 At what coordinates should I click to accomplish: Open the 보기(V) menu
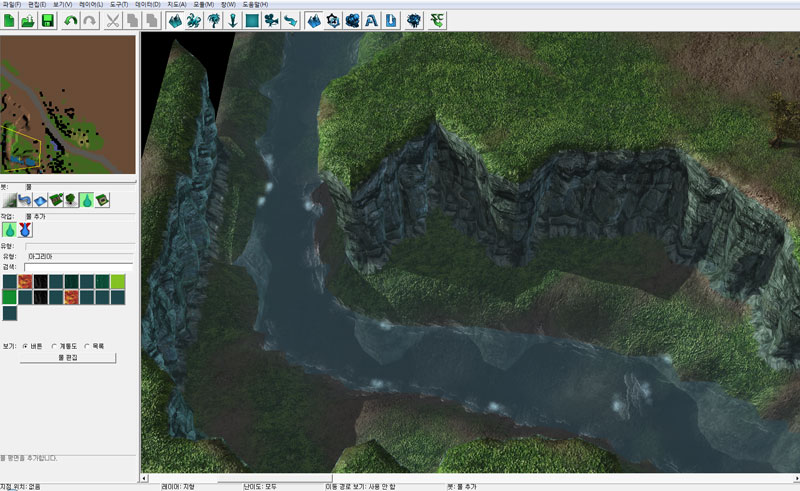(x=62, y=4)
